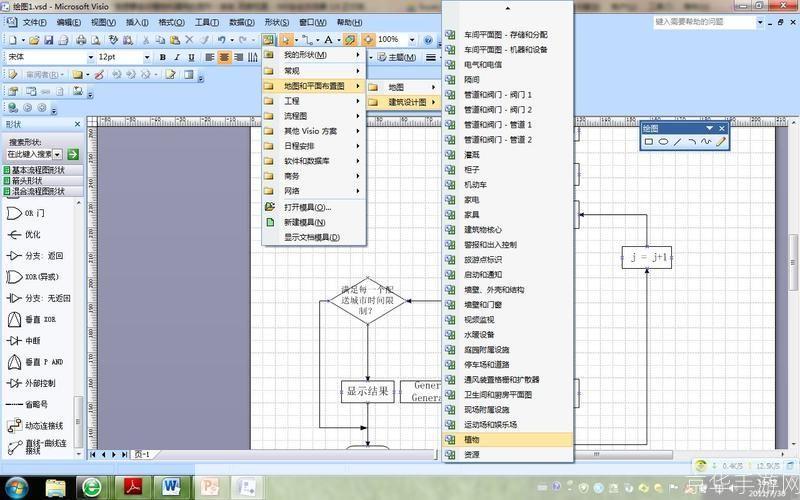Enable center text alignment
The width and height of the screenshot is (800, 500).
224,58
